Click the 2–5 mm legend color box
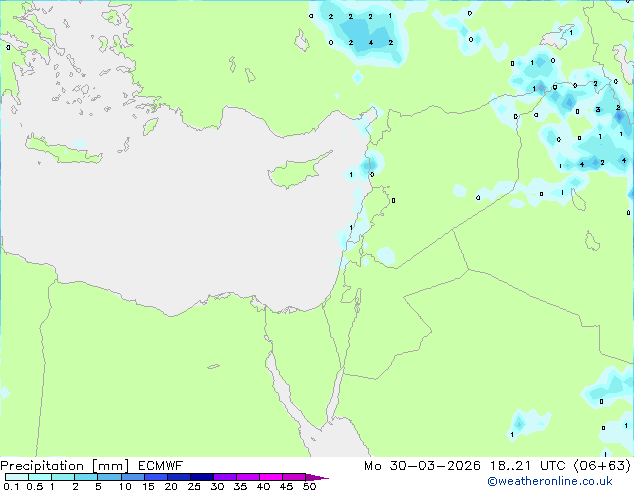This screenshot has width=634, height=490. point(86,477)
